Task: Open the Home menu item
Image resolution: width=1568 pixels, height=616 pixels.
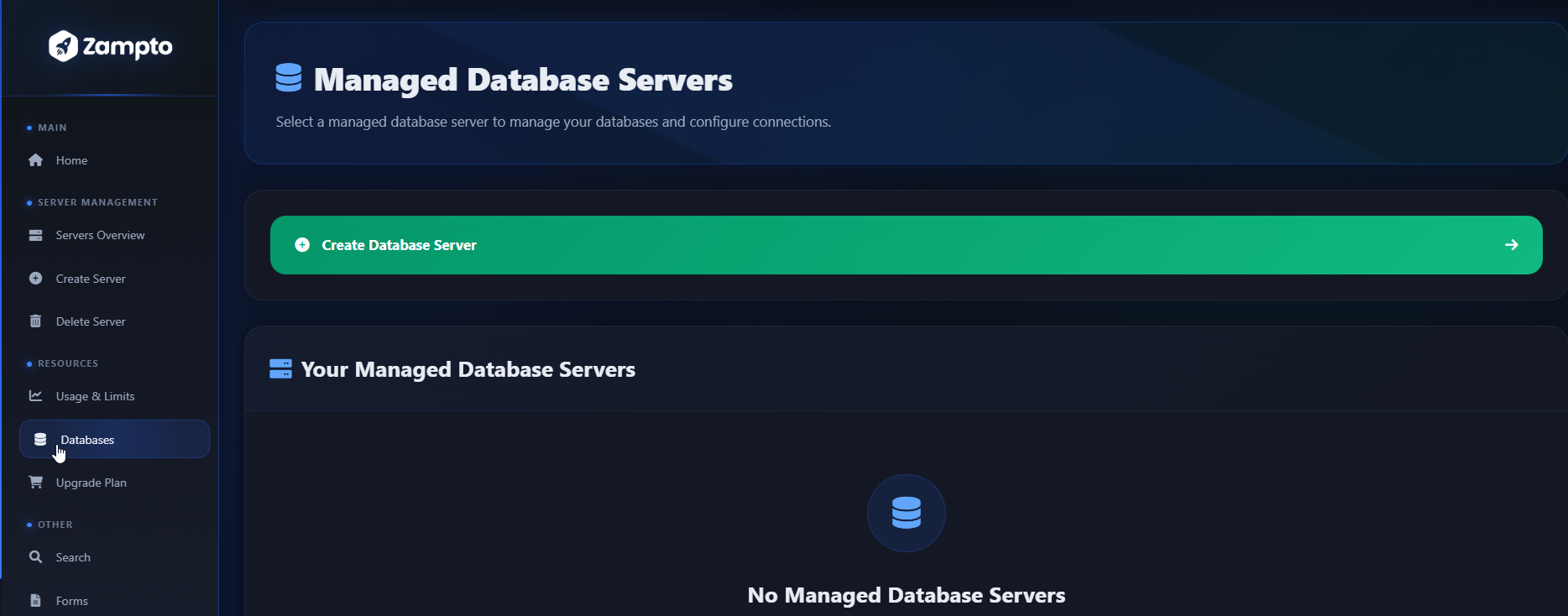Action: pyautogui.click(x=71, y=160)
